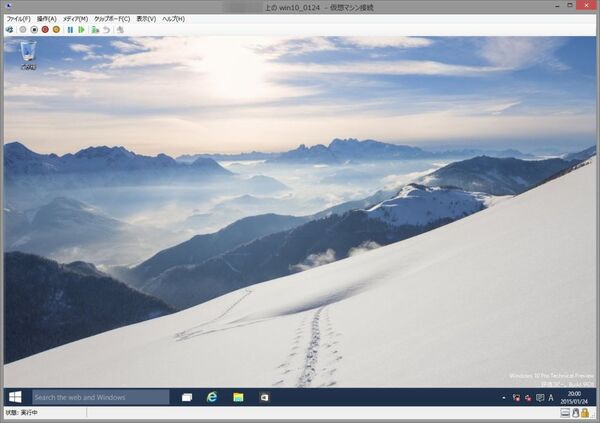This screenshot has width=600, height=423.
Task: Click the '状態: 実行中' status text
Action: [x=21, y=413]
